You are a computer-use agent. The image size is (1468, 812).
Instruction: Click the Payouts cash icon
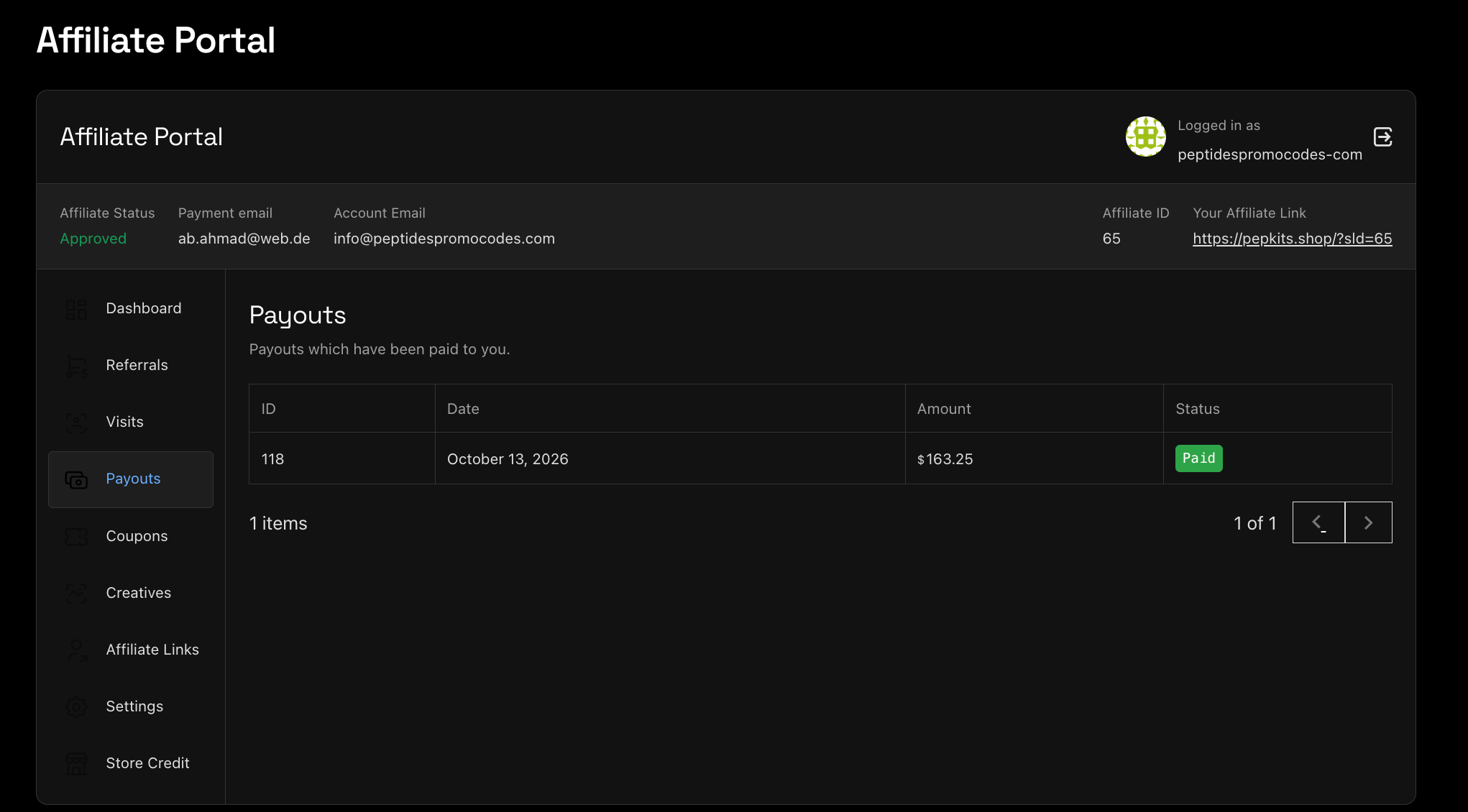click(76, 479)
